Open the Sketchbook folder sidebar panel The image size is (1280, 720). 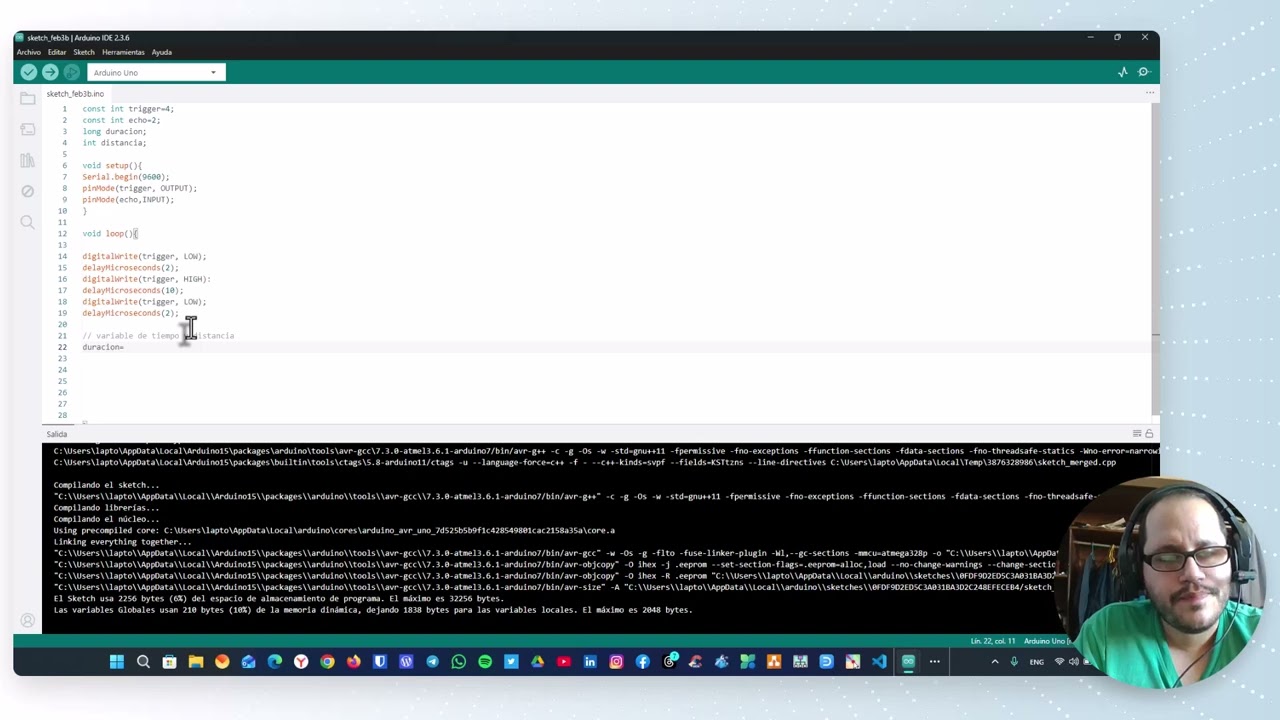click(x=27, y=98)
